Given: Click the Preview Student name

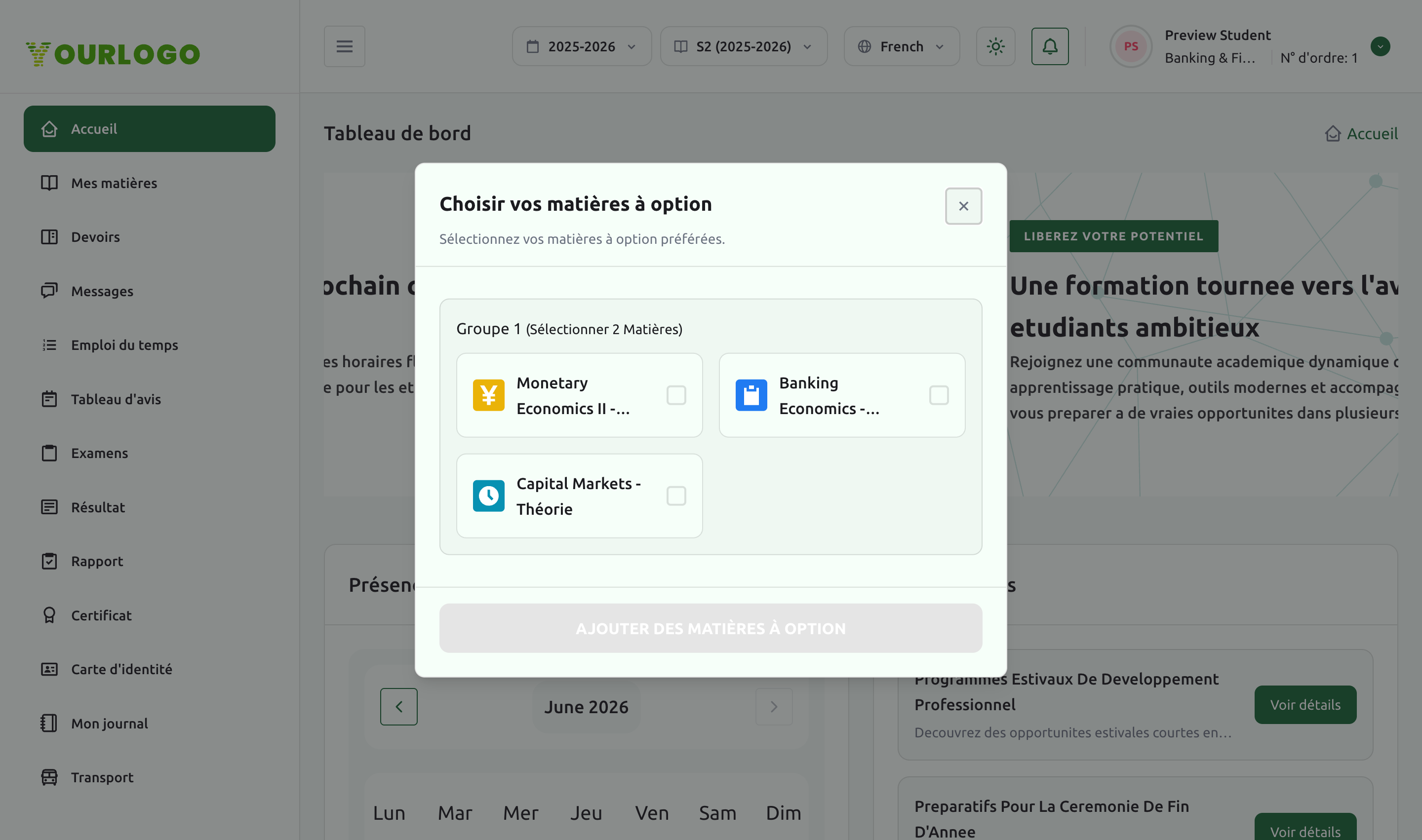Looking at the screenshot, I should pyautogui.click(x=1218, y=35).
